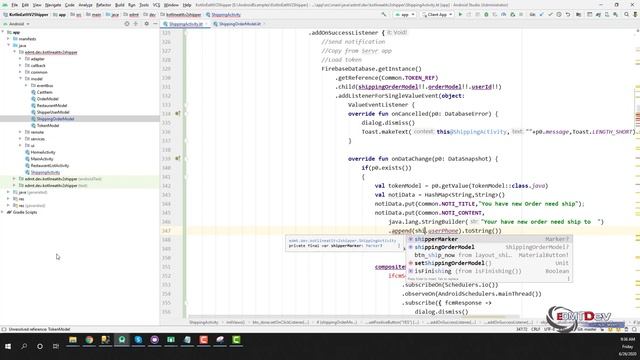Open the Refactor menu
This screenshot has height=360, width=640.
coord(103,5)
